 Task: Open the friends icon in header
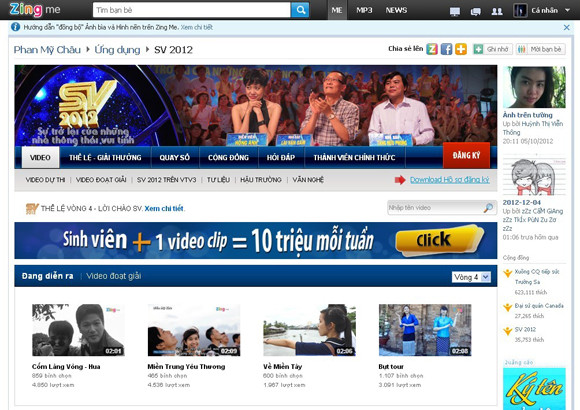497,11
